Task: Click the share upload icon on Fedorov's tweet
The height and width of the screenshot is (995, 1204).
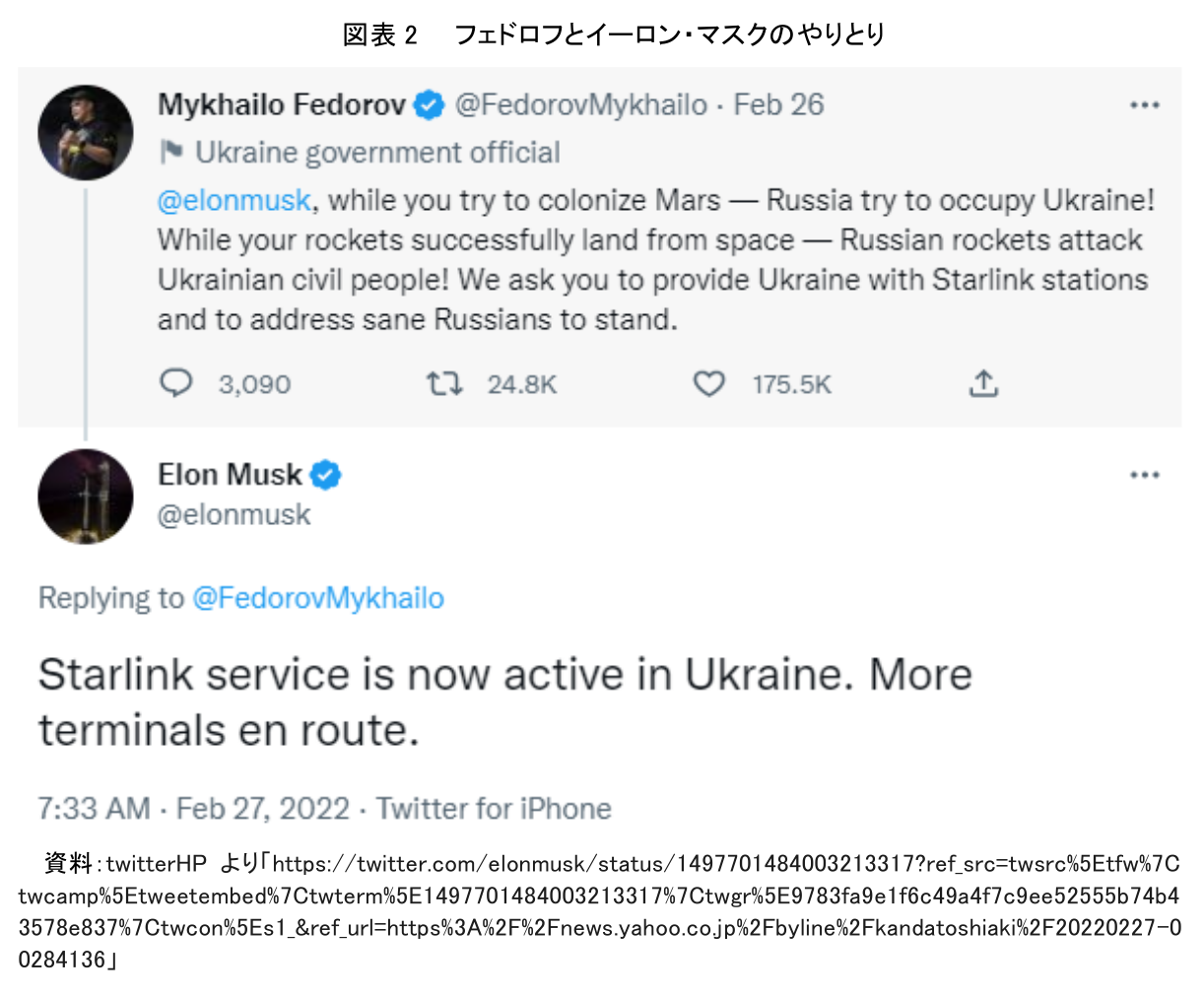Action: tap(983, 383)
